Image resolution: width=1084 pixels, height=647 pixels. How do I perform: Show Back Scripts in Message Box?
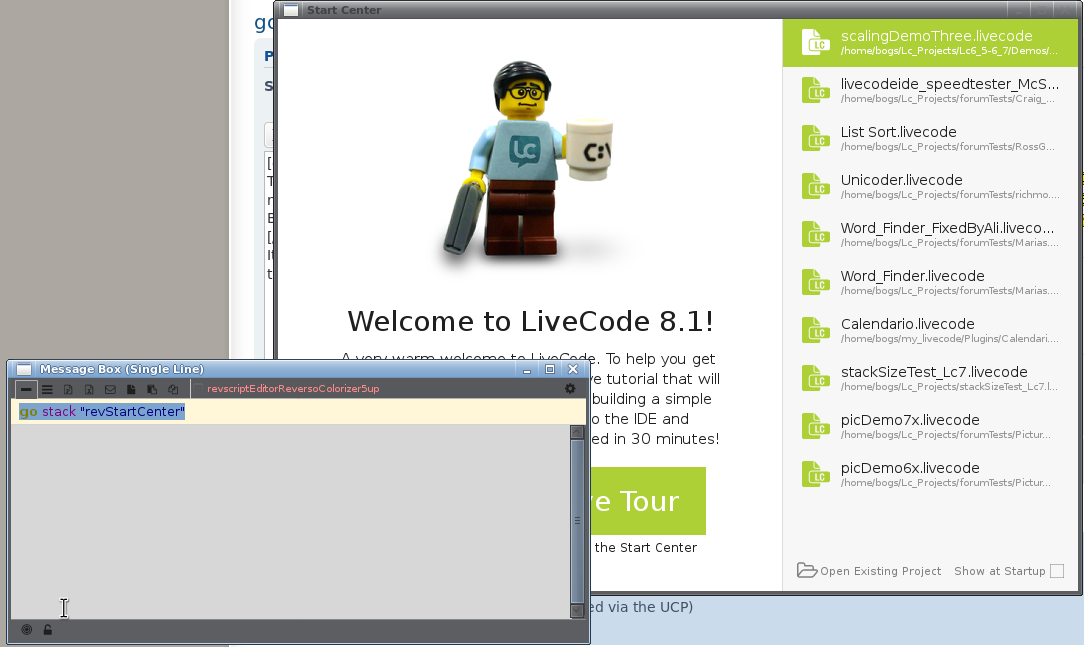(x=152, y=389)
